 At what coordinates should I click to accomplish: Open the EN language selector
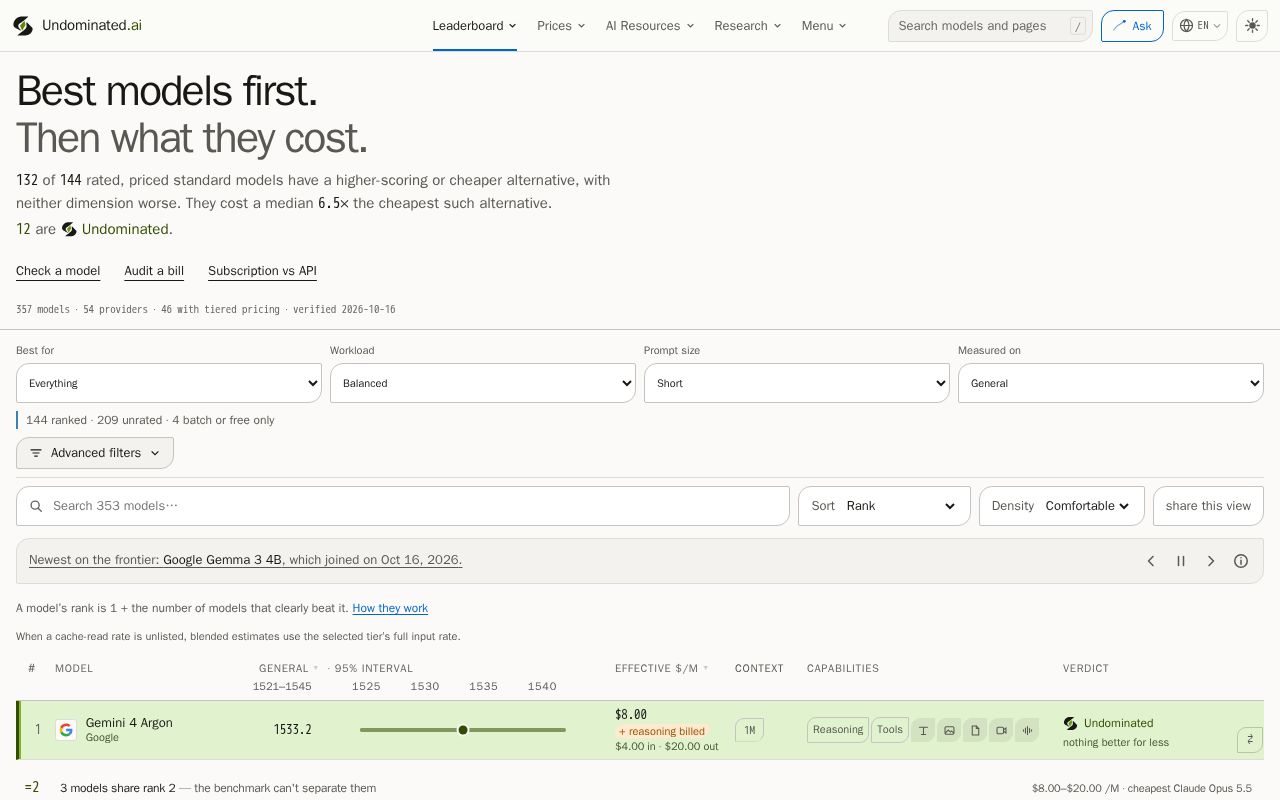pos(1200,26)
